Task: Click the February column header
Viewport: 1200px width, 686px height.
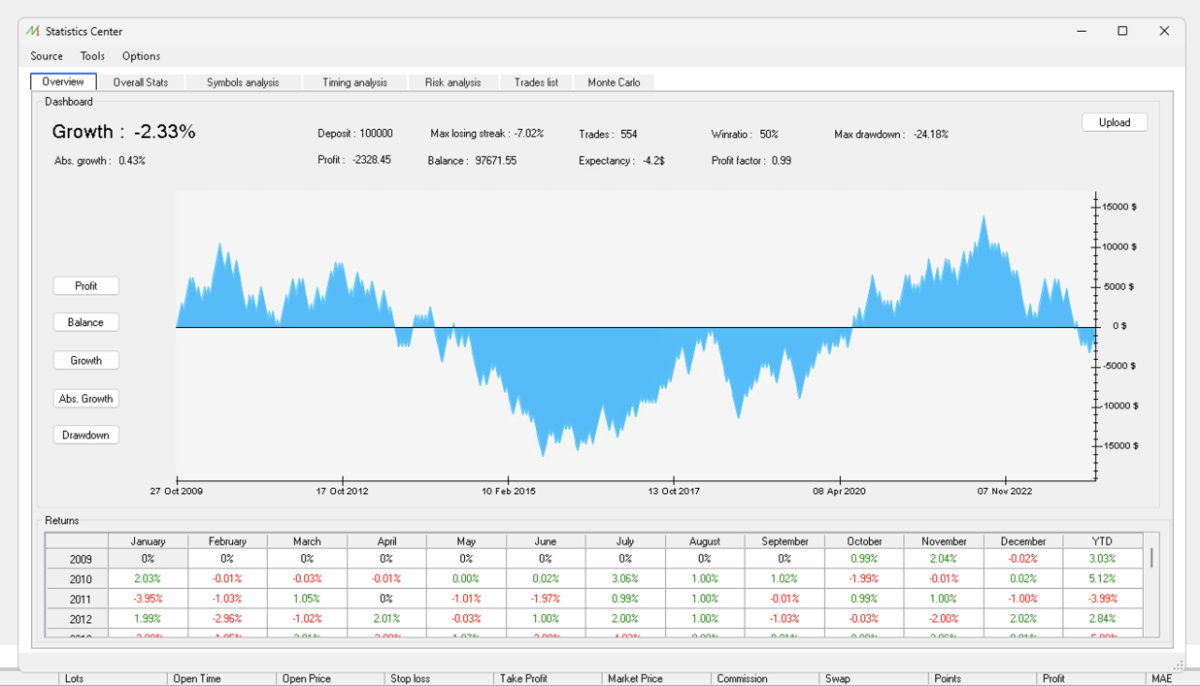Action: (x=227, y=541)
